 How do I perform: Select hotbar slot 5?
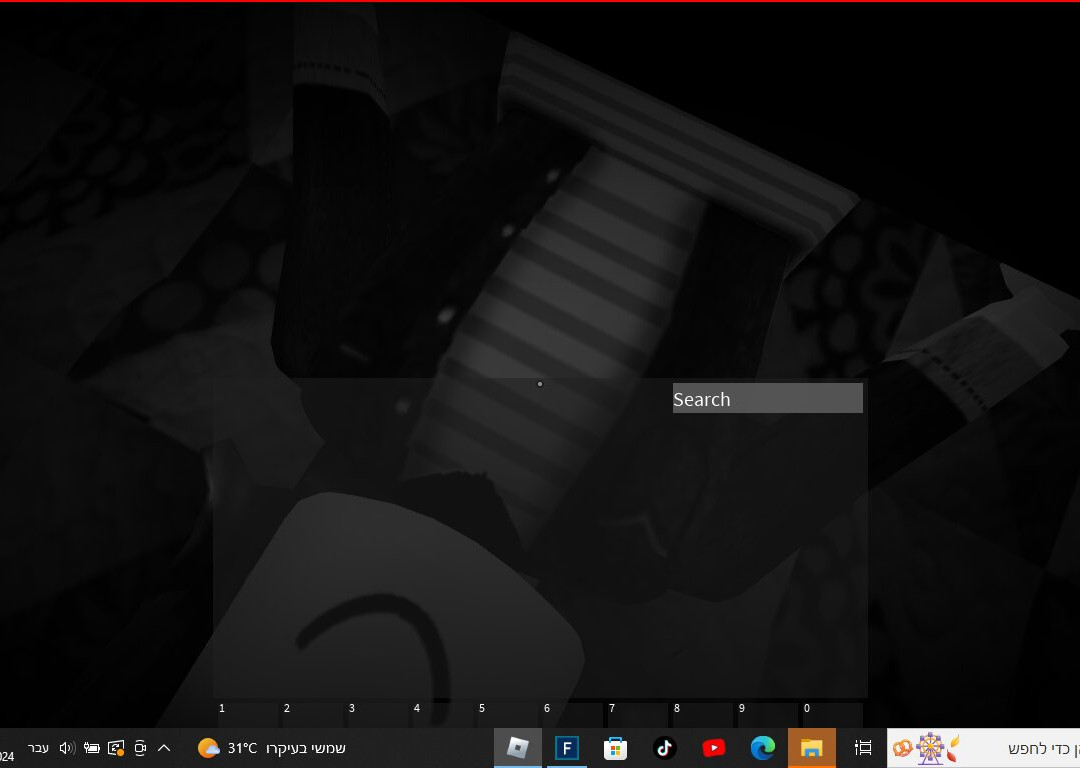[x=506, y=714]
